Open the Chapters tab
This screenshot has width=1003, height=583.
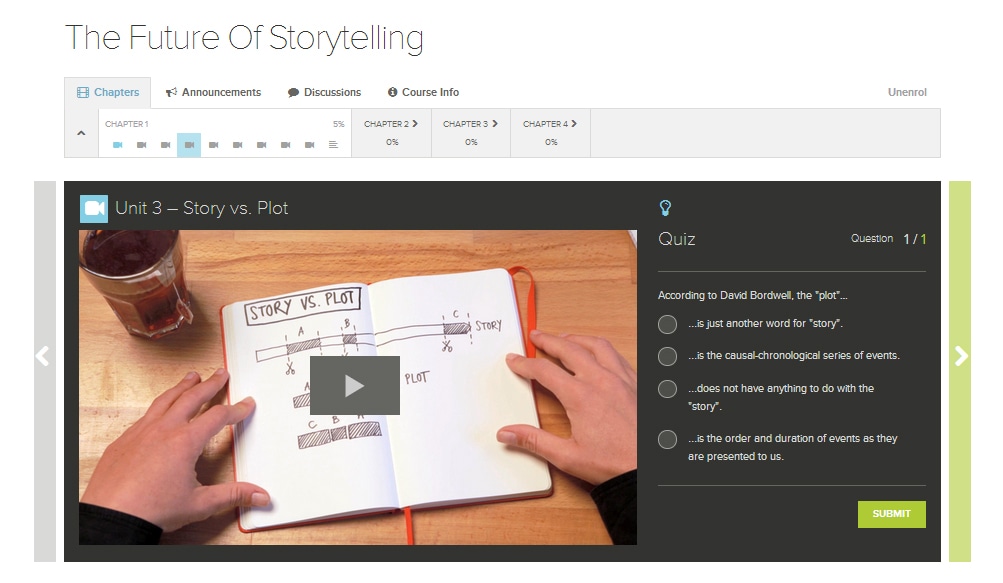[x=107, y=92]
